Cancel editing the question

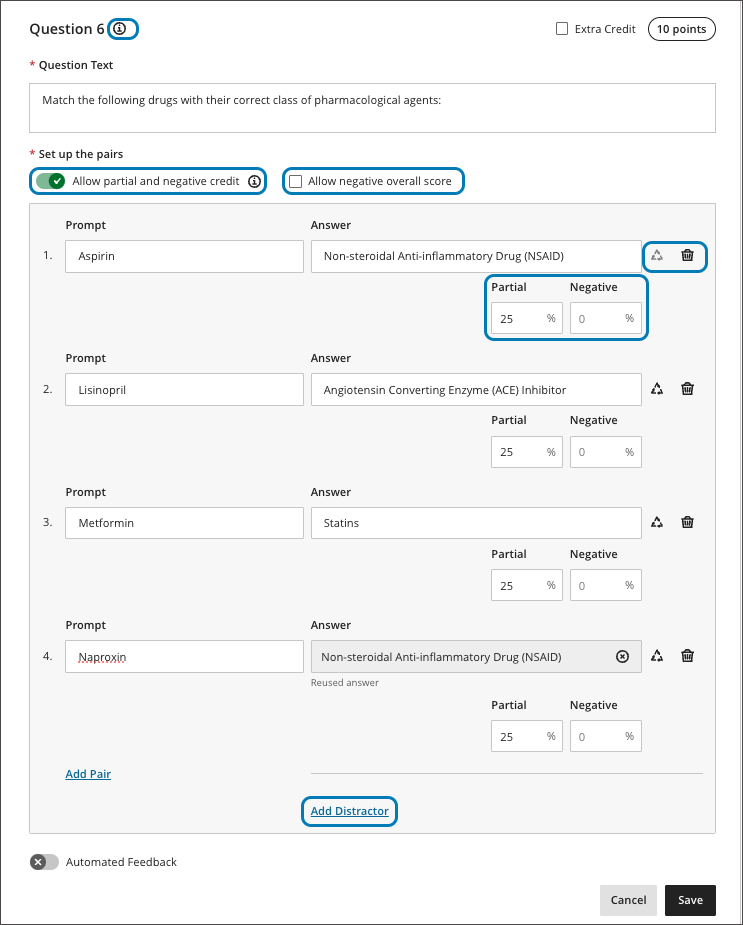[x=628, y=900]
